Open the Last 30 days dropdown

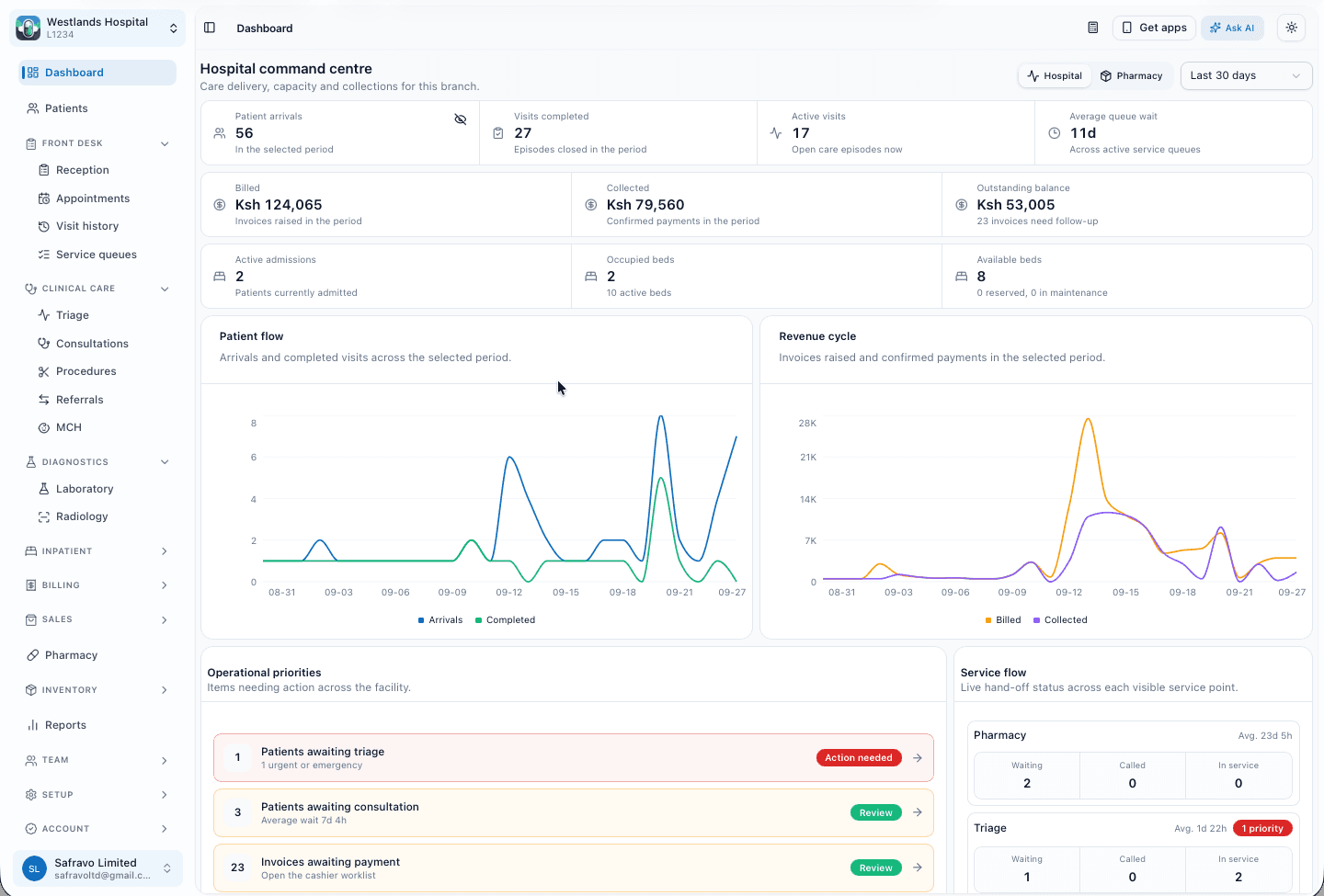tap(1246, 75)
